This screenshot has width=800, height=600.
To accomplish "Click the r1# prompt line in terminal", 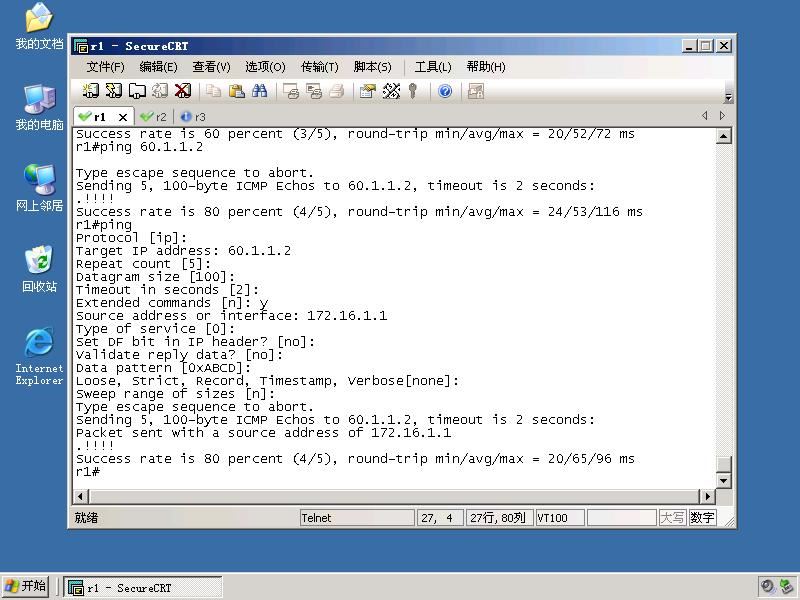I will (88, 472).
